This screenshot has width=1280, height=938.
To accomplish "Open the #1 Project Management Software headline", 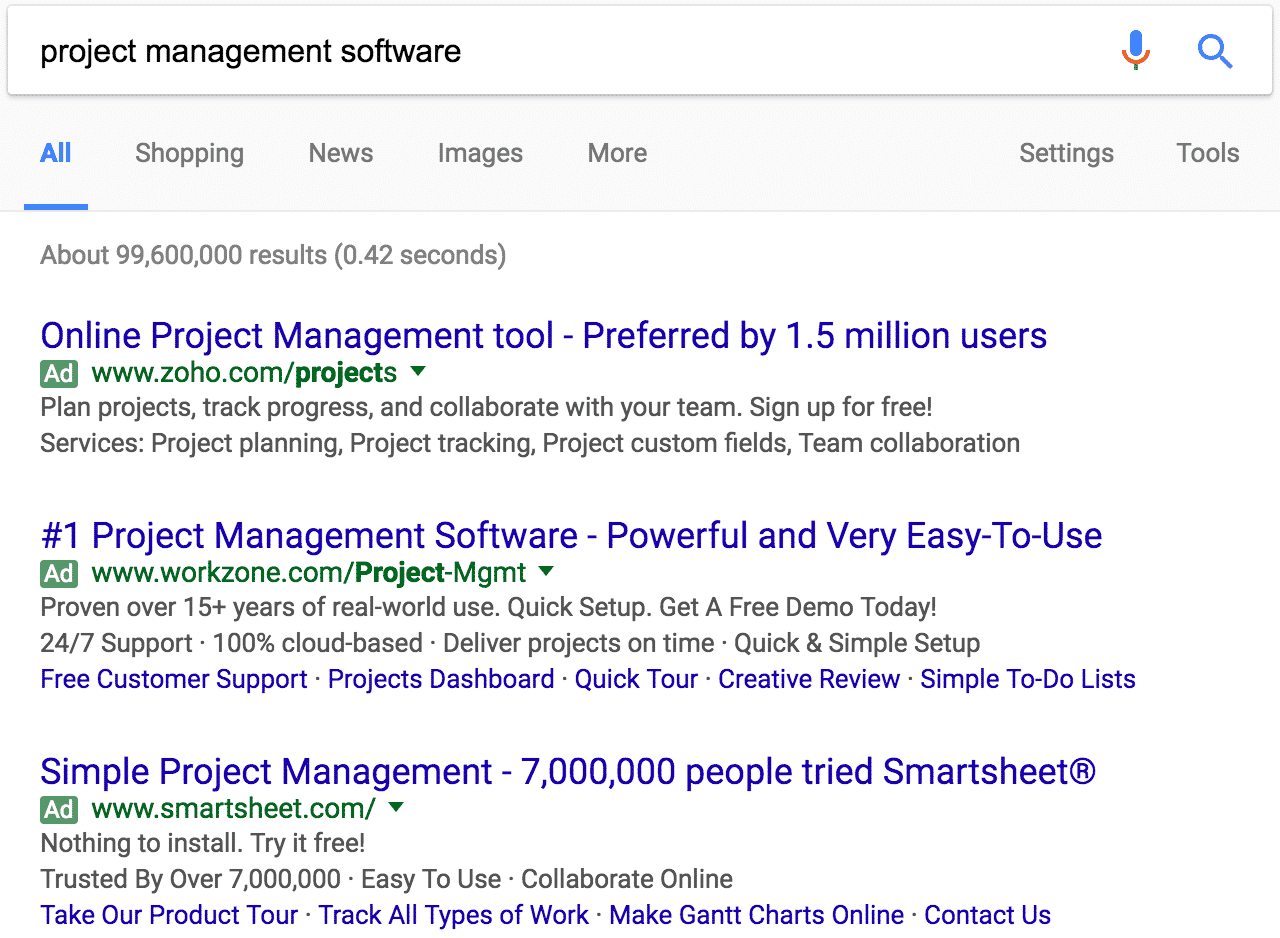I will 571,535.
